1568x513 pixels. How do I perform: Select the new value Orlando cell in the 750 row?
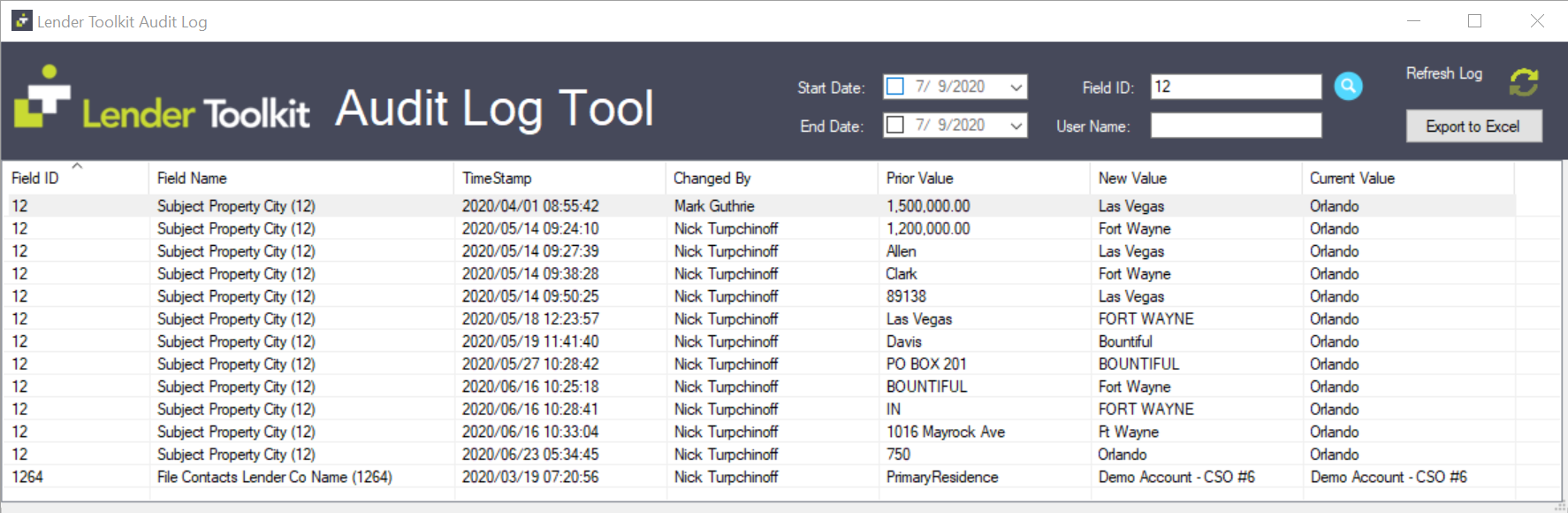(1123, 455)
